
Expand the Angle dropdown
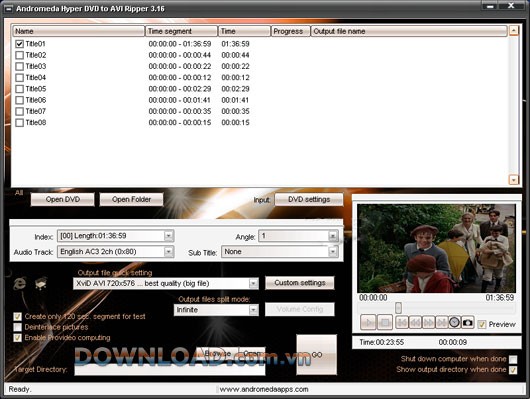(333, 236)
